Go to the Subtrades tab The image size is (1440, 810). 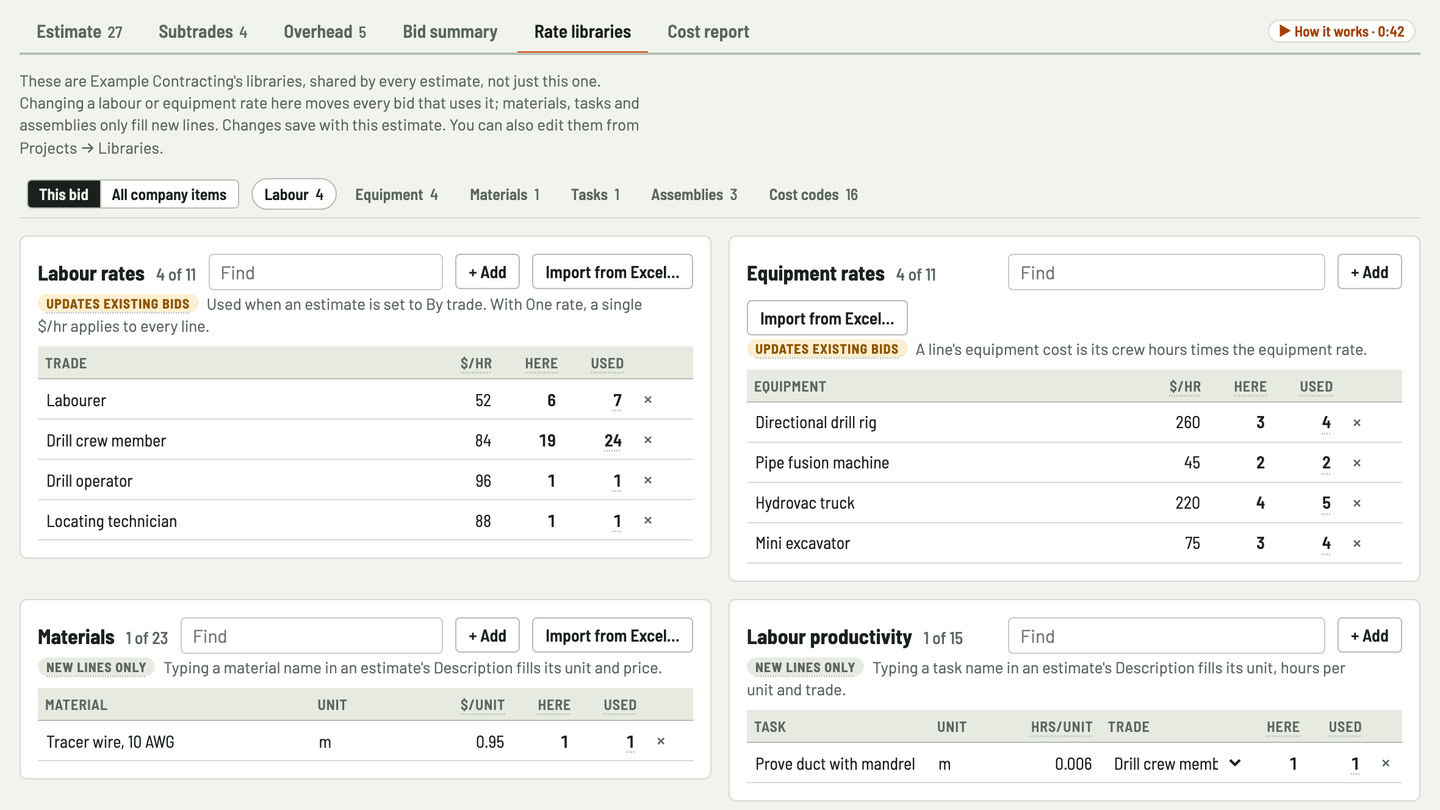203,31
